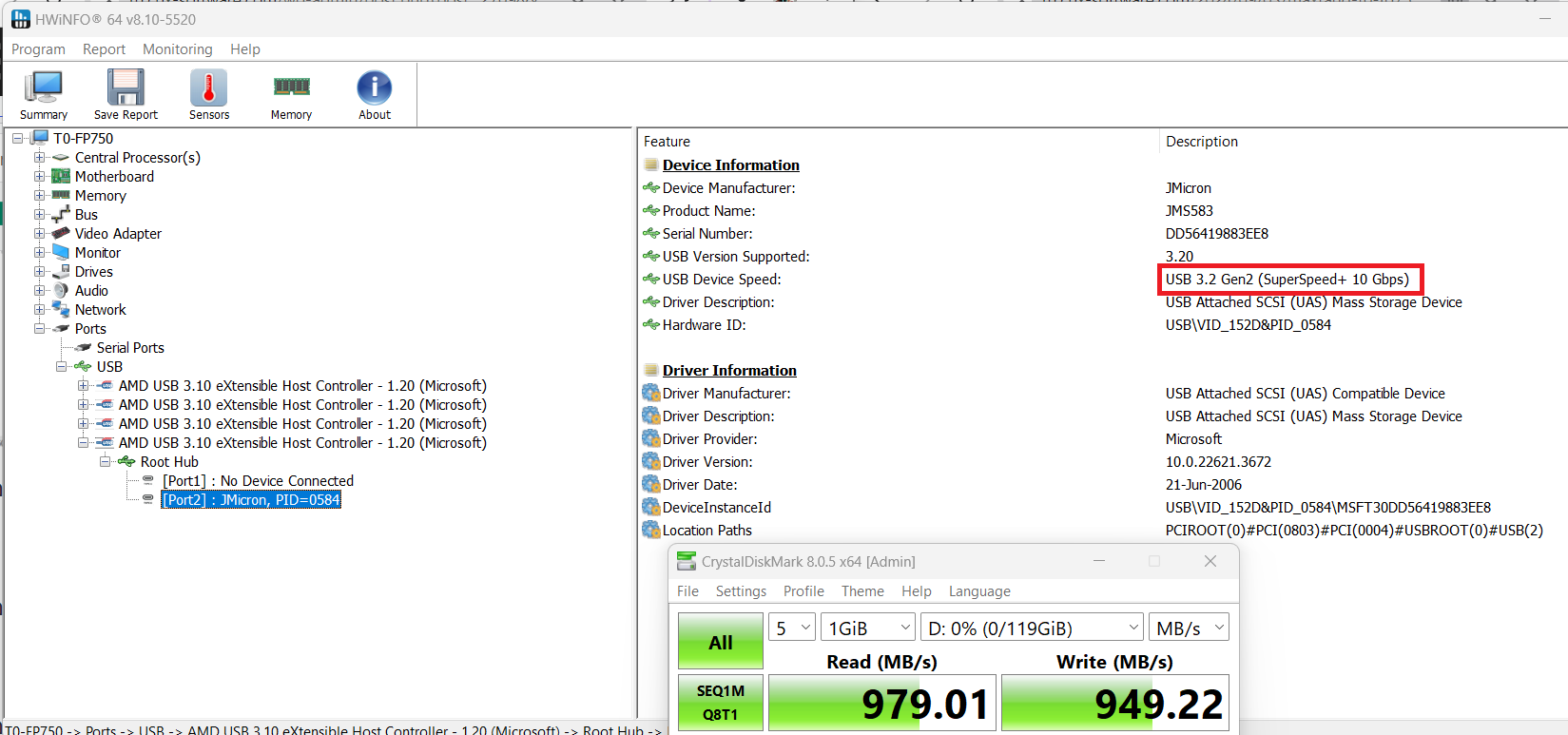Open CrystalDiskMark Theme menu
This screenshot has height=735, width=1568.
(862, 591)
